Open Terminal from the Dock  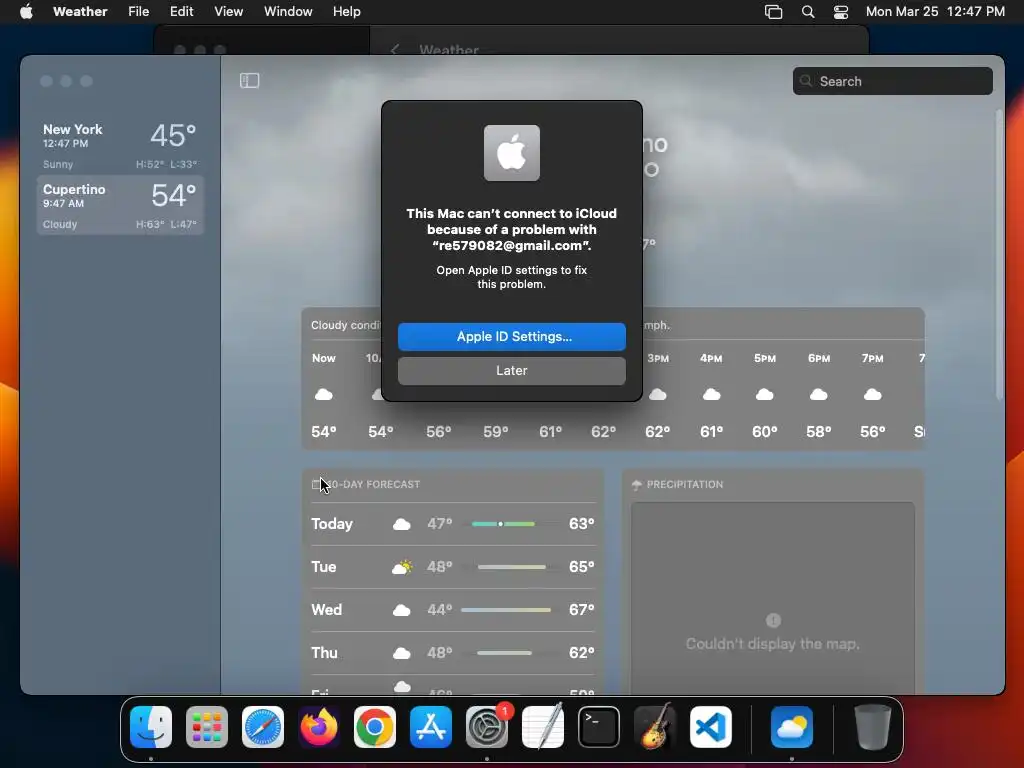tap(599, 727)
